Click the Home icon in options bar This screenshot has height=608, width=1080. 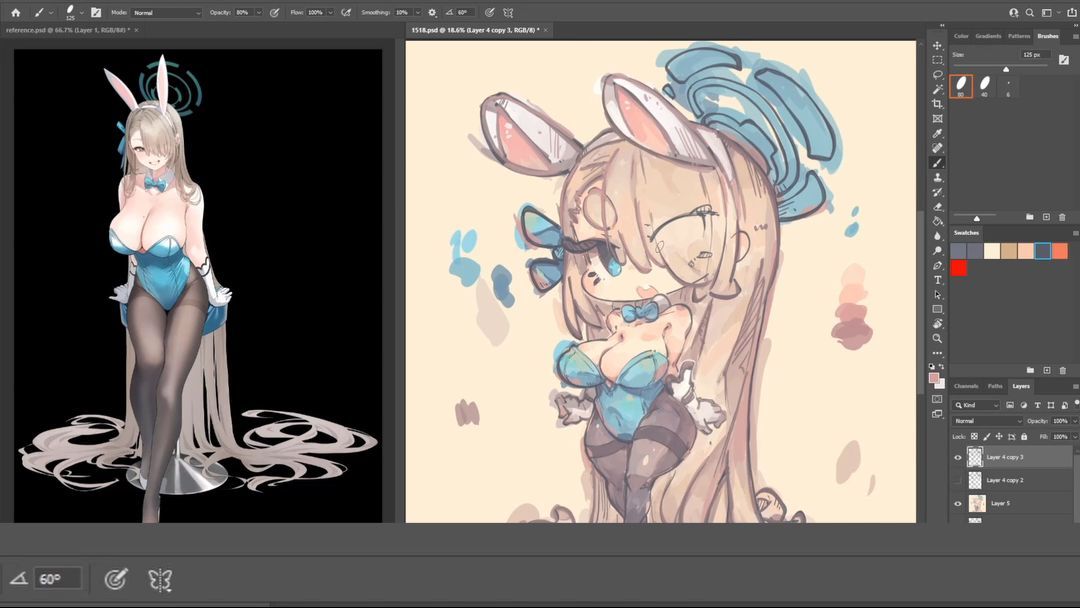click(15, 12)
